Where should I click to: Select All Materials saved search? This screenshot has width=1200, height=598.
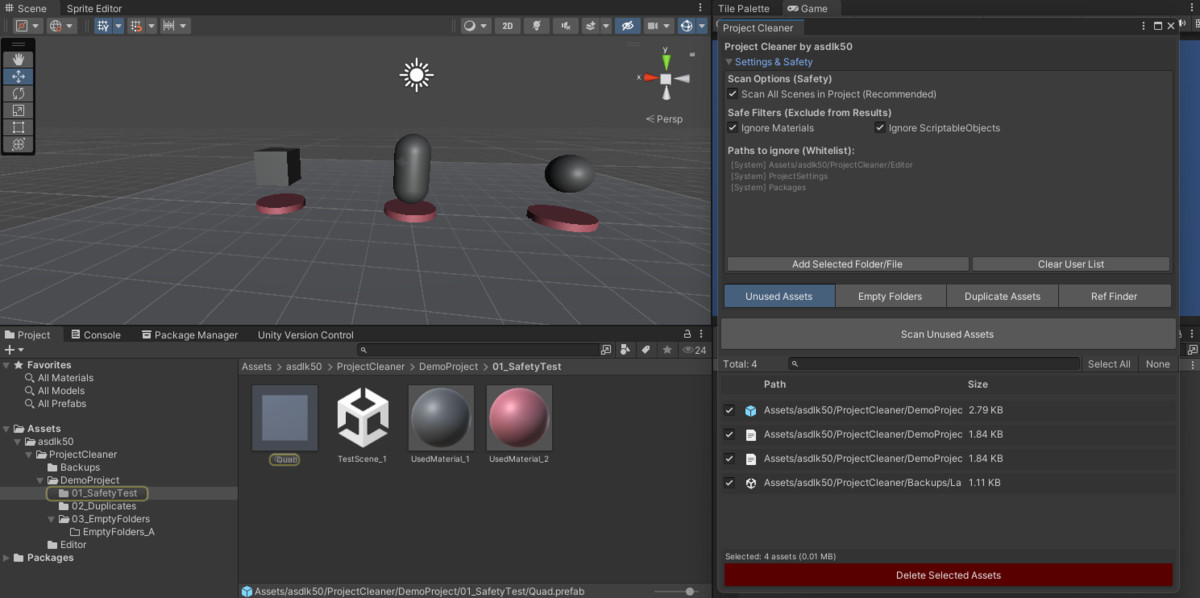tap(65, 378)
